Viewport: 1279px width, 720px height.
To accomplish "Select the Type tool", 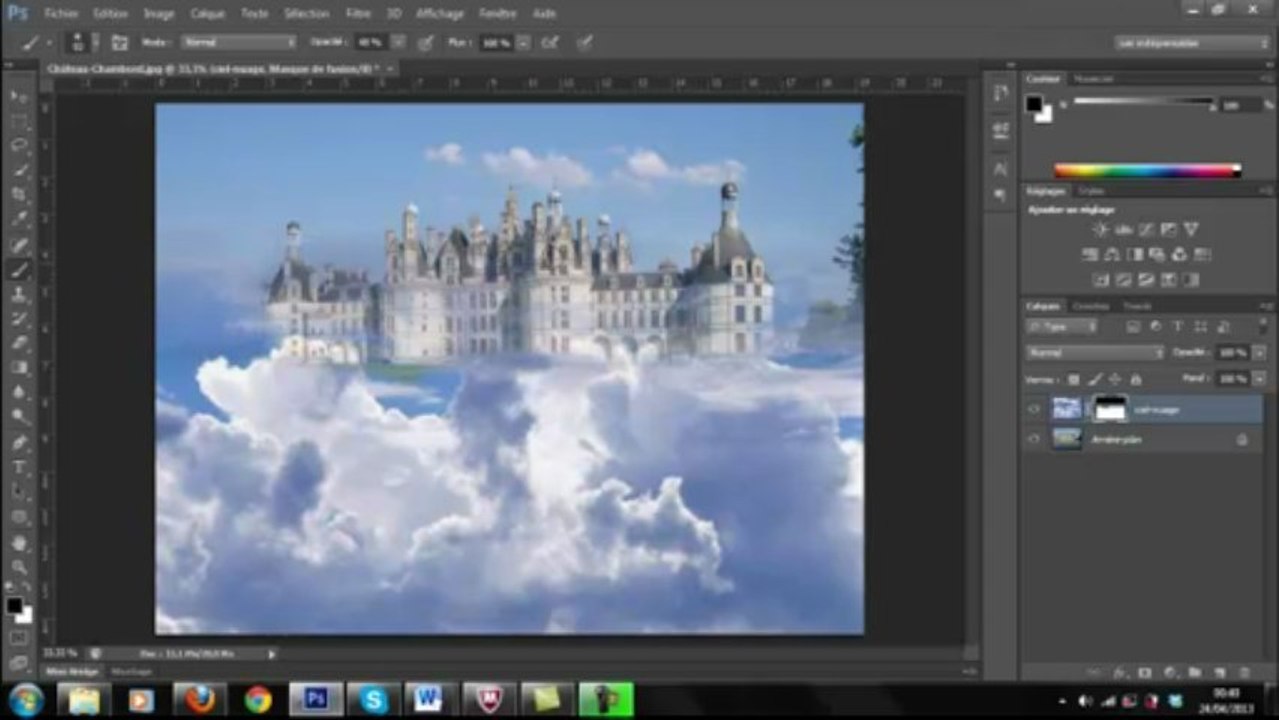I will click(19, 467).
